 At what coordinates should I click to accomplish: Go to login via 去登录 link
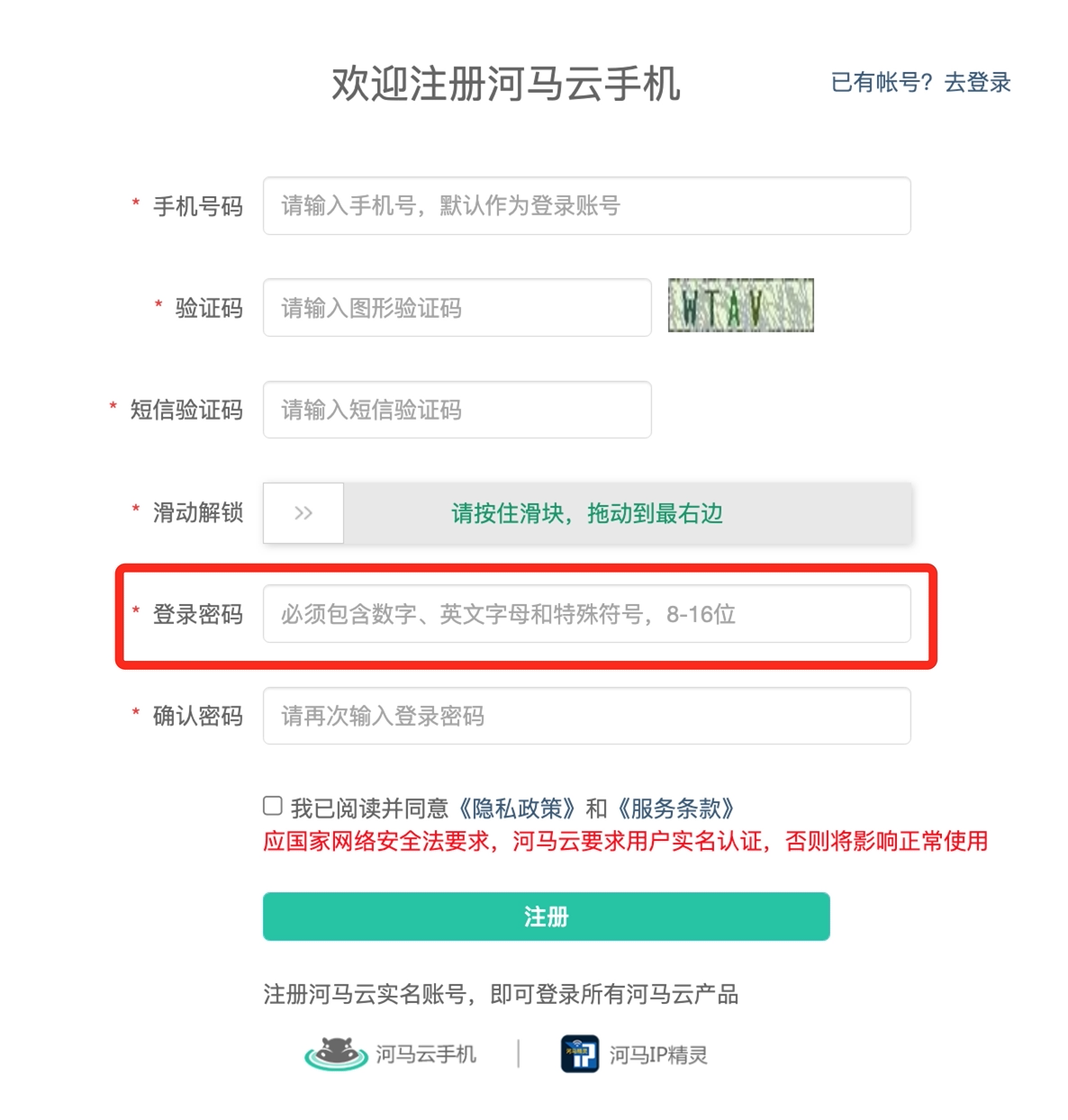point(977,83)
